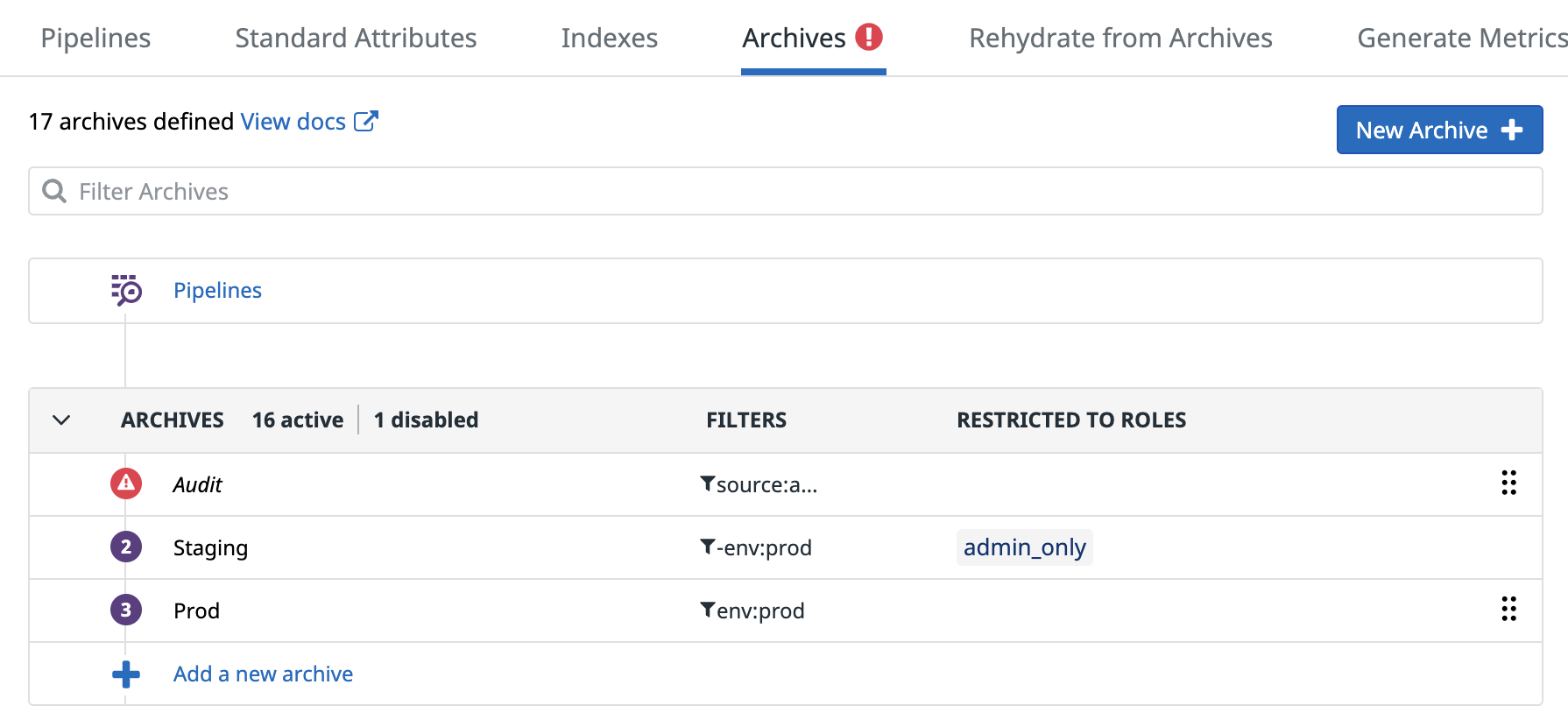Click the red warning icon beside Audit
The height and width of the screenshot is (727, 1568).
coord(126,483)
